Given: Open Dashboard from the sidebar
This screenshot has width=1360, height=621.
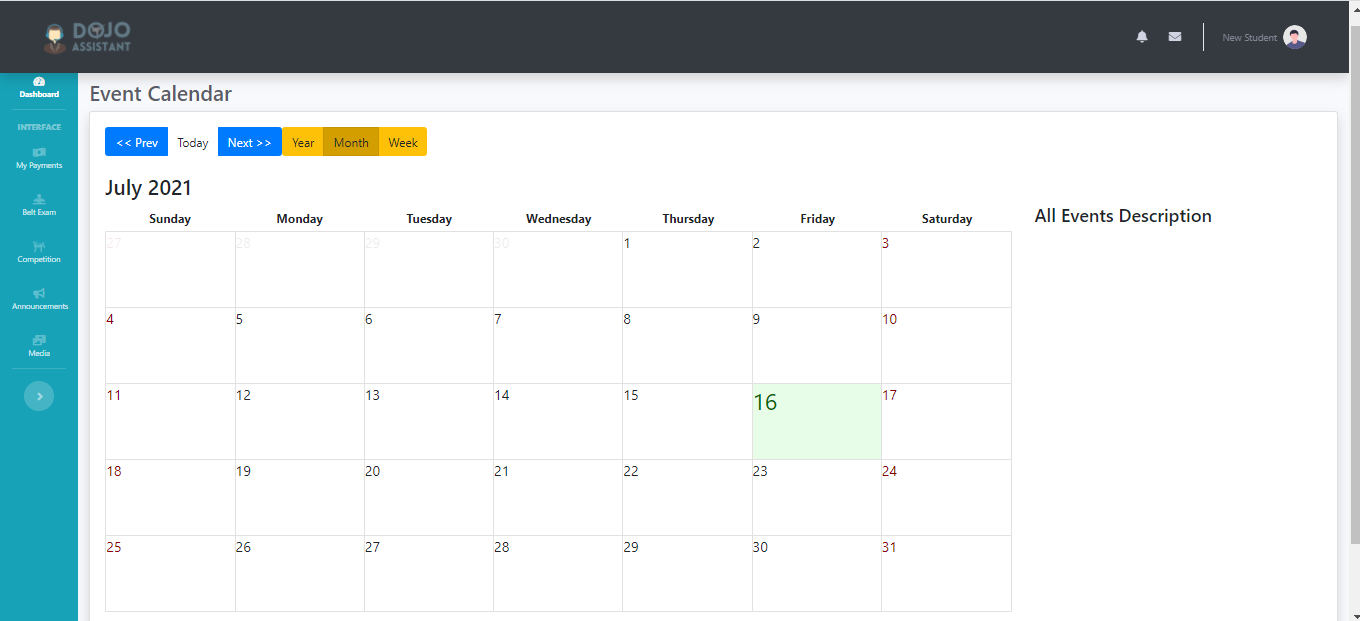Looking at the screenshot, I should (x=39, y=88).
